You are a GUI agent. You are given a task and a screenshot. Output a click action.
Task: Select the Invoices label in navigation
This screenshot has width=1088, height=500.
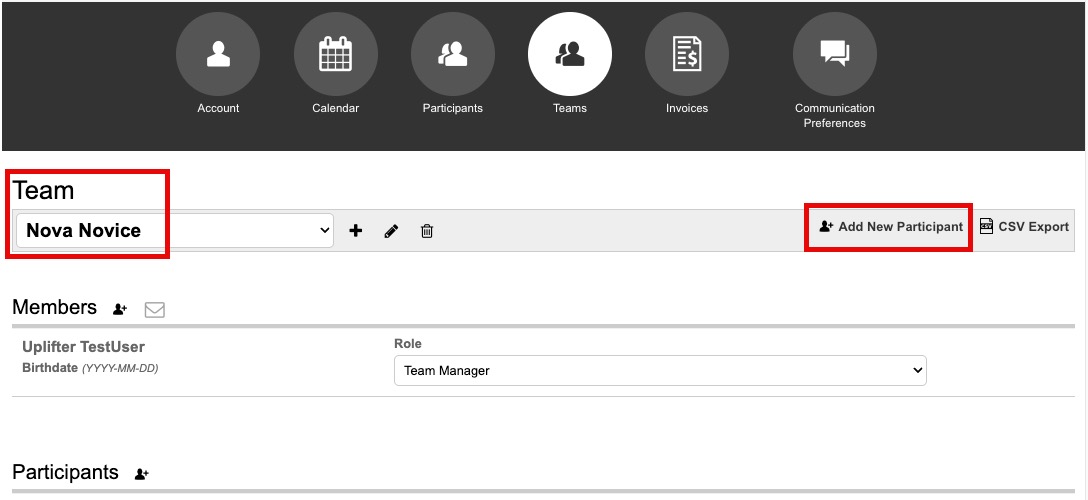tap(687, 108)
